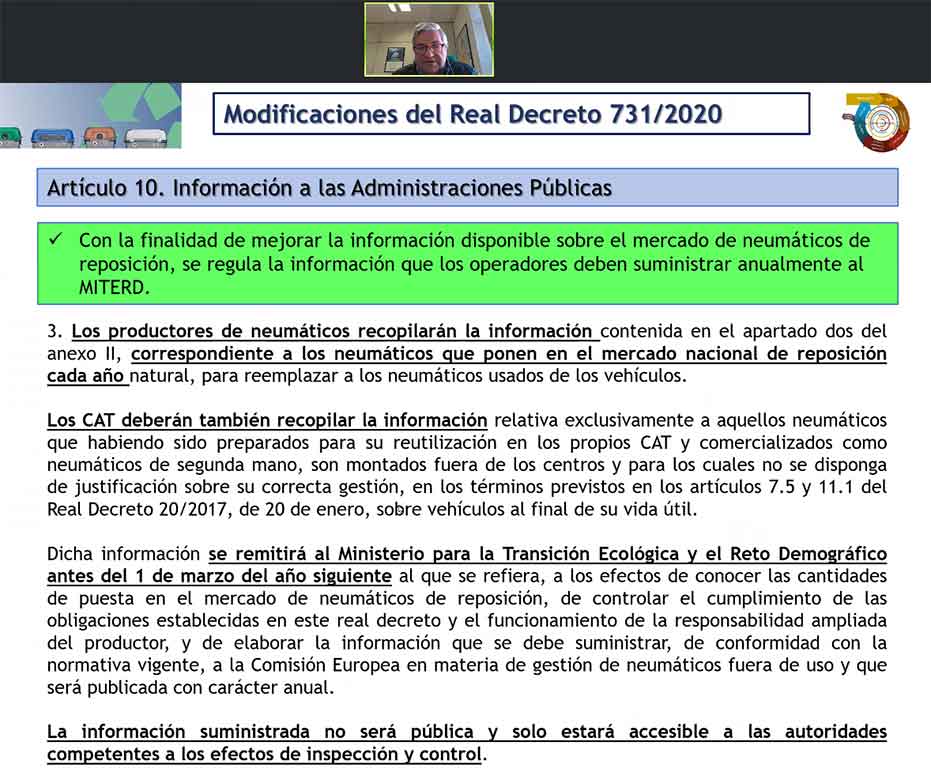Click 'competentes a los efectos de inspección y control'

click(x=264, y=754)
